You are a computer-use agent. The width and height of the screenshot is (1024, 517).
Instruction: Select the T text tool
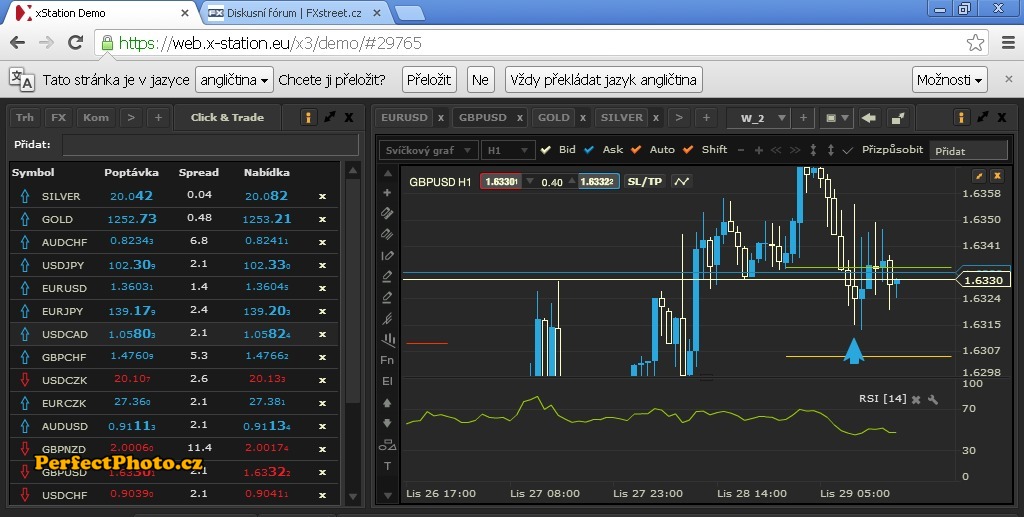[387, 466]
